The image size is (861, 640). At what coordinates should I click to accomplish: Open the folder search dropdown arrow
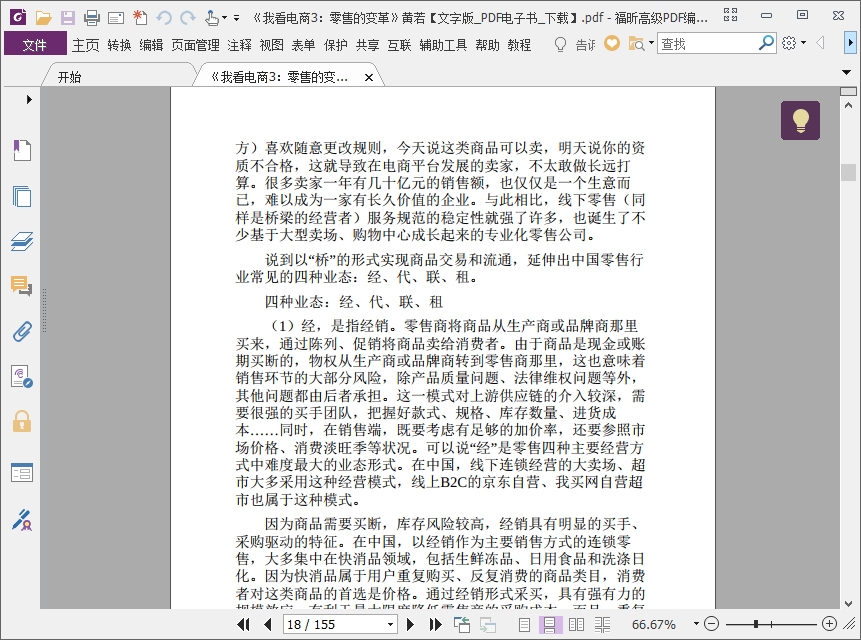[x=651, y=42]
